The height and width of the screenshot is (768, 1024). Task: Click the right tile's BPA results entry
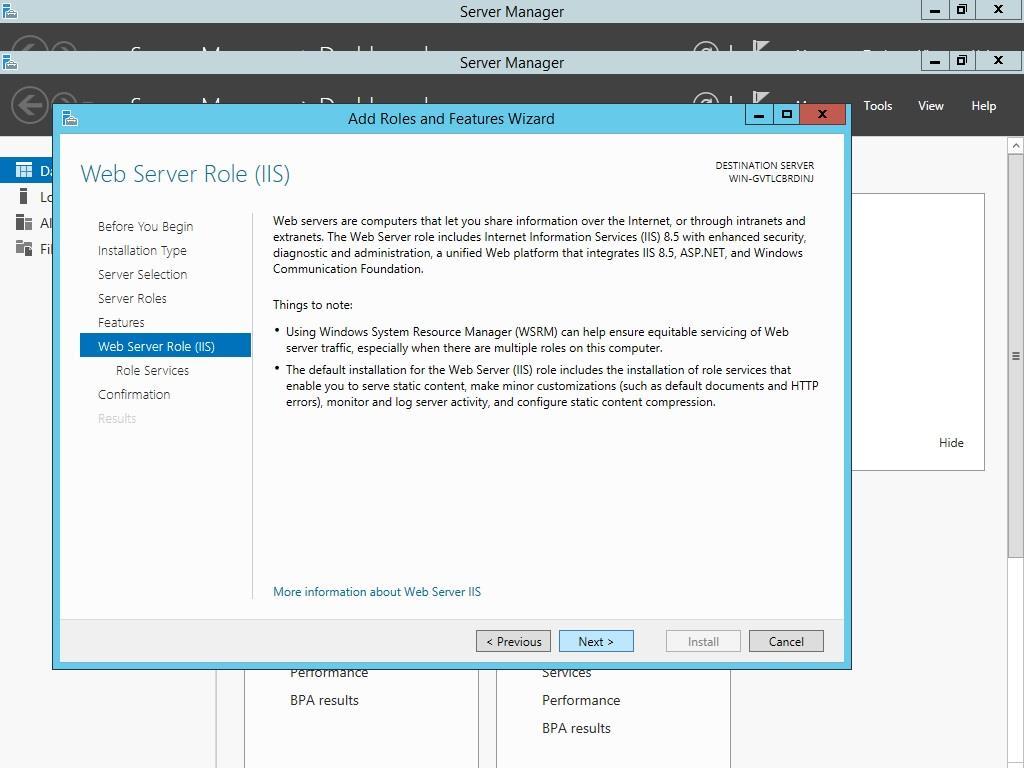(x=576, y=728)
